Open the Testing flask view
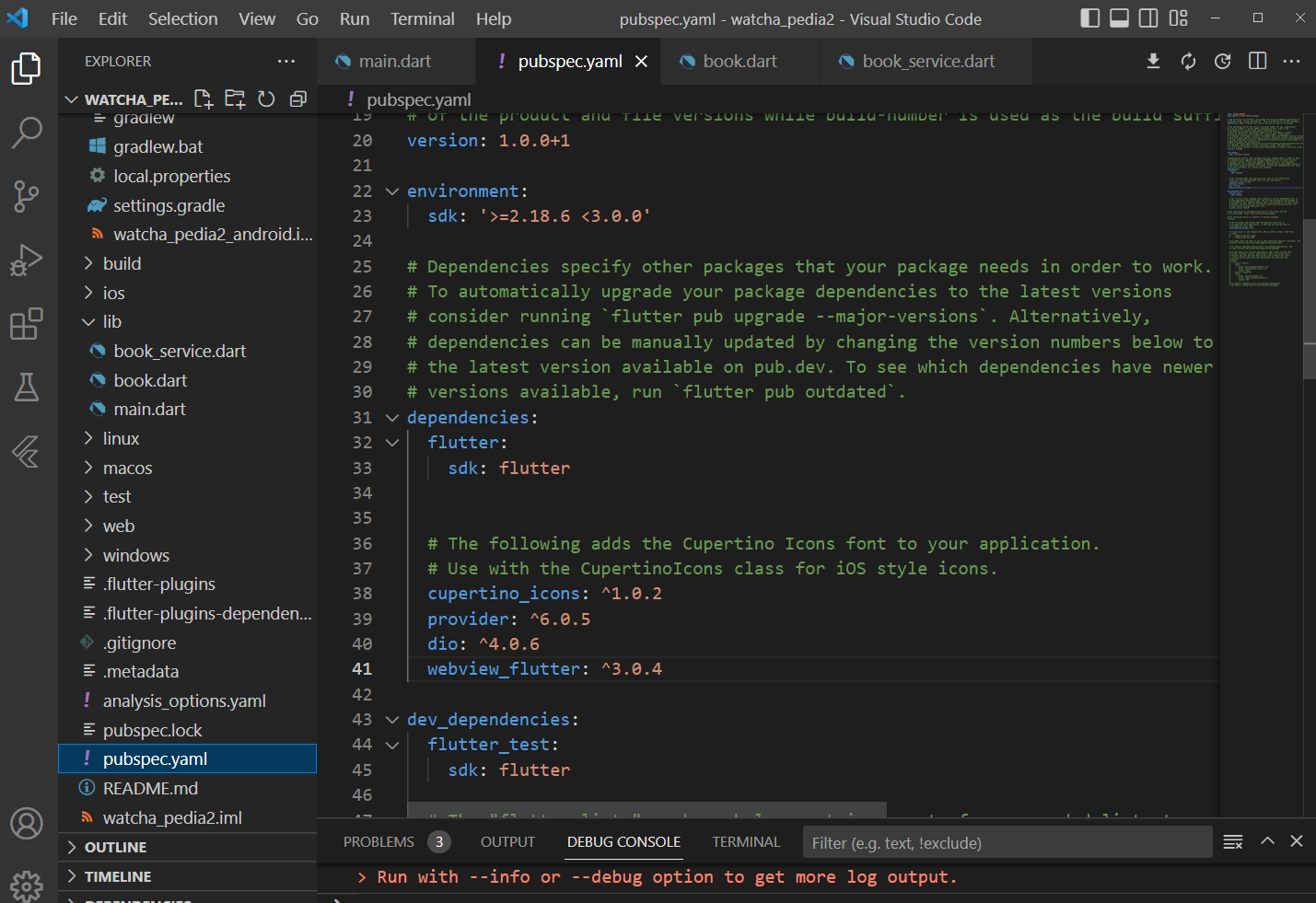1316x903 pixels. [26, 388]
